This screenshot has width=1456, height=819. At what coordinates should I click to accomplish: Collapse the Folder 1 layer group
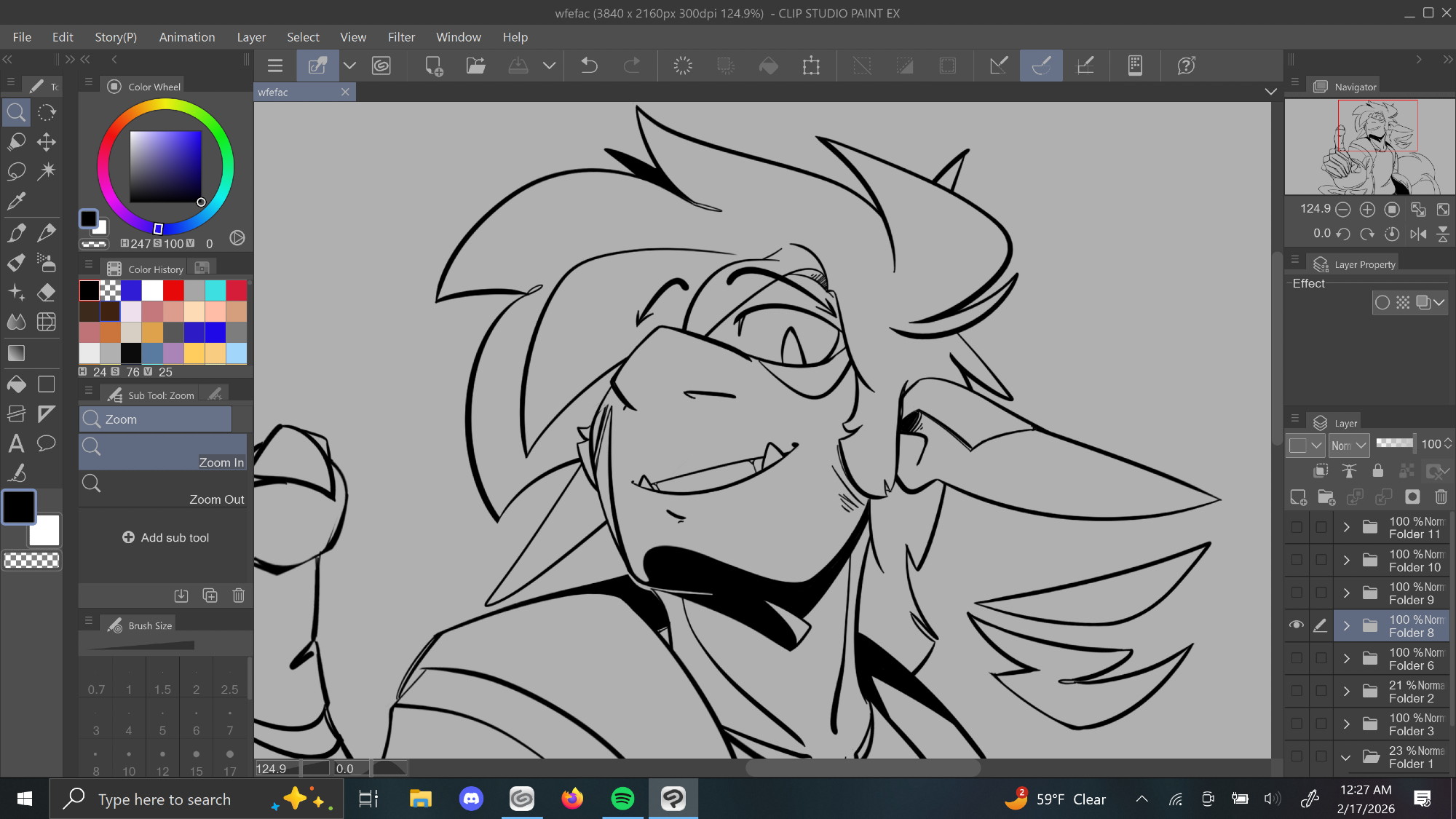pyautogui.click(x=1346, y=756)
